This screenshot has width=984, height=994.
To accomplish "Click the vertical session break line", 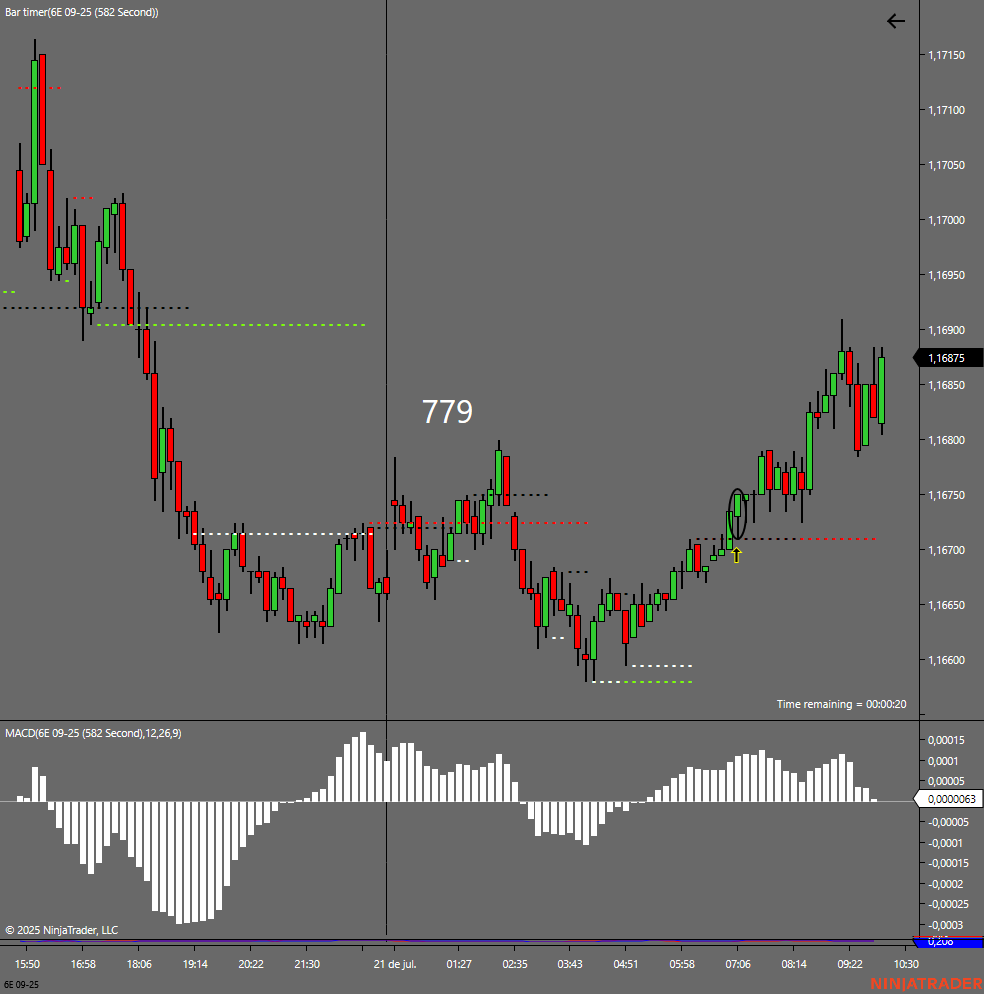I will click(x=387, y=466).
